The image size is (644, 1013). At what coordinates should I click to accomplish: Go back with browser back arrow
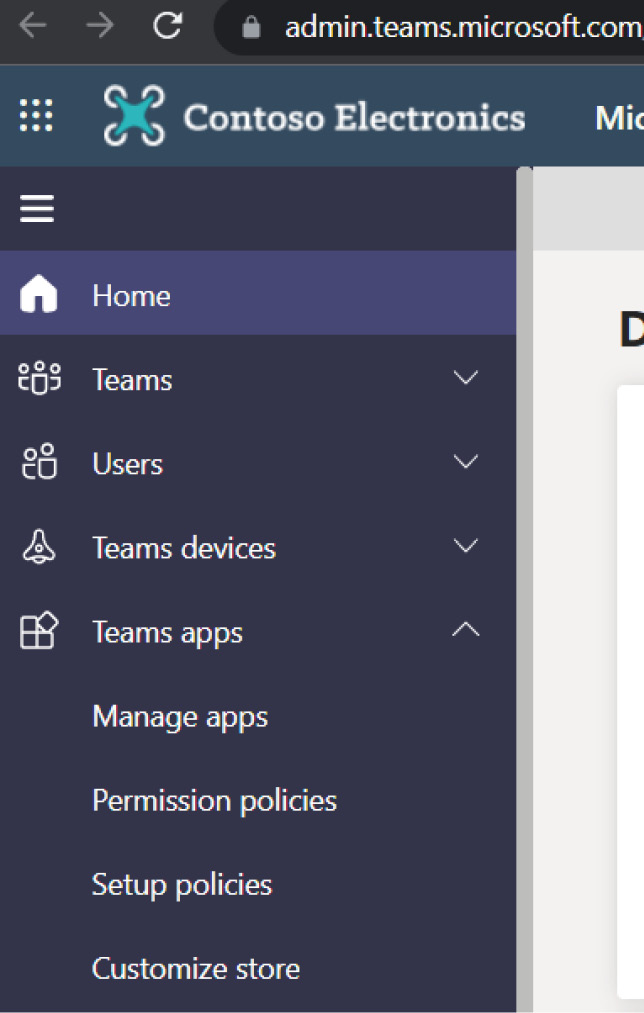point(32,26)
